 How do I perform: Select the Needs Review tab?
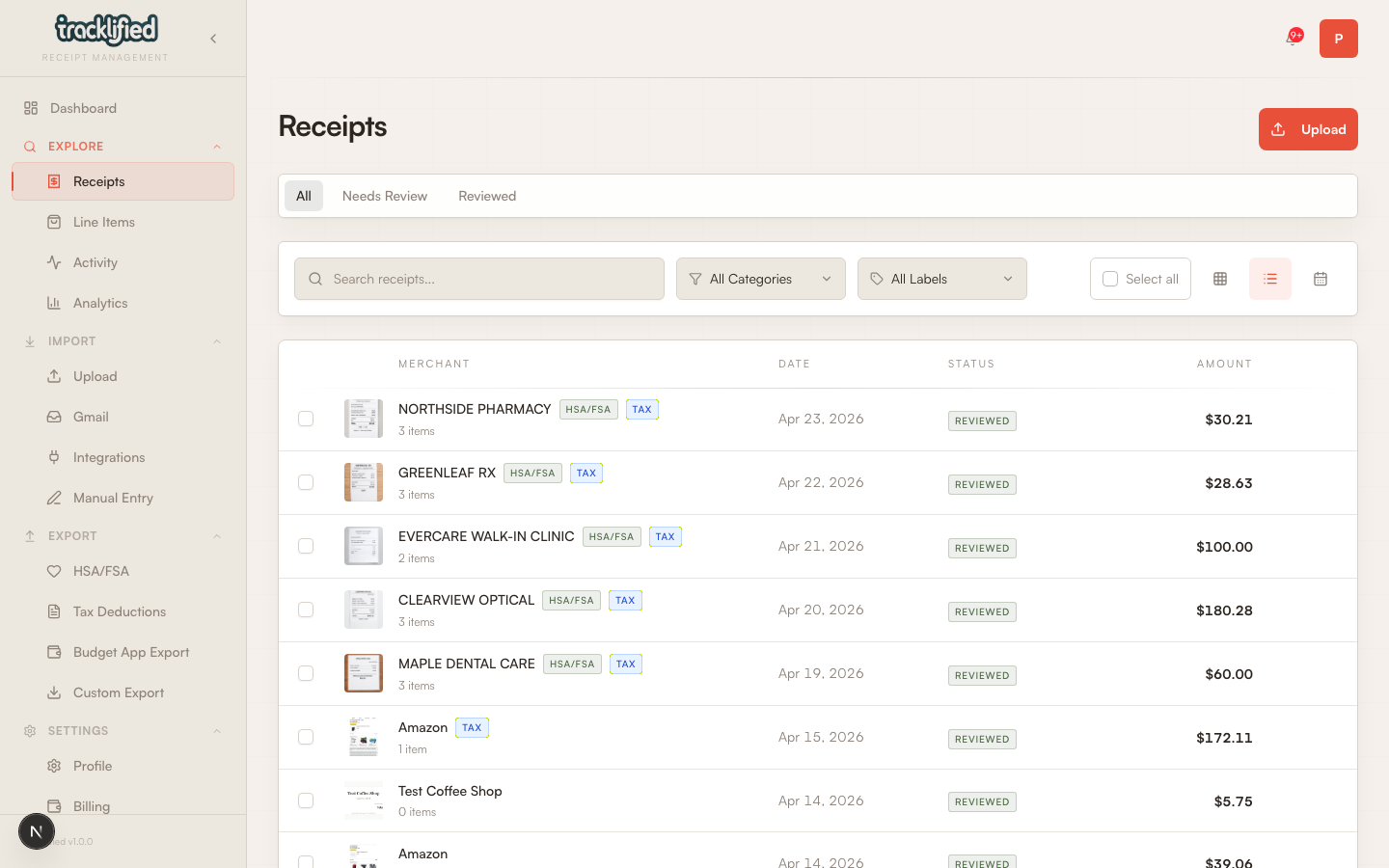coord(385,196)
